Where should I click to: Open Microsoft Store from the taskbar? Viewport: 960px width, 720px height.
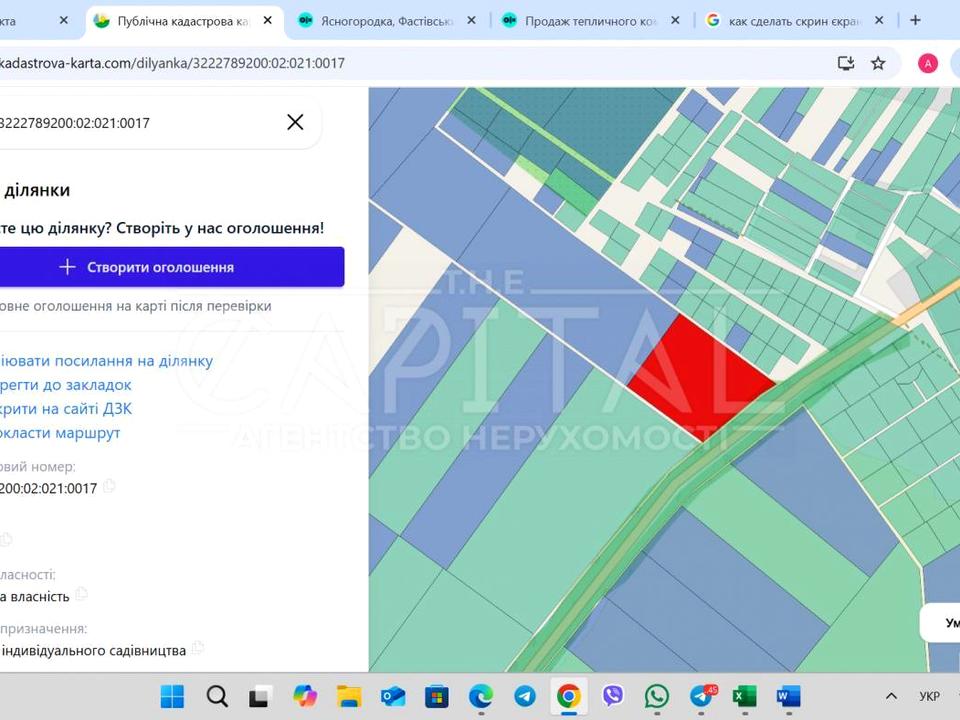437,697
